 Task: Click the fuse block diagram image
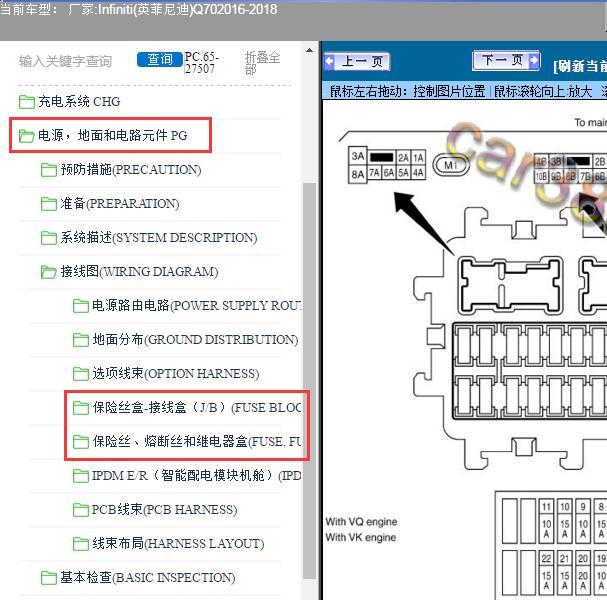coord(465,348)
